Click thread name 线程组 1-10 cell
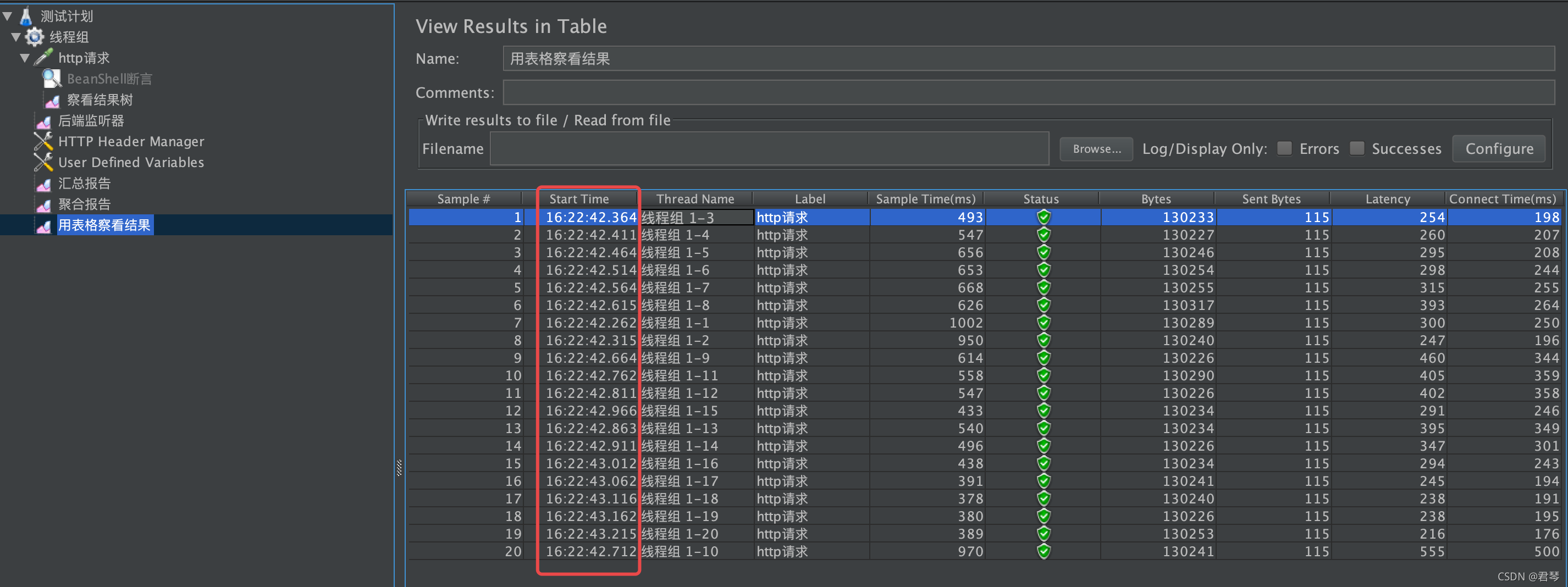 pyautogui.click(x=695, y=552)
